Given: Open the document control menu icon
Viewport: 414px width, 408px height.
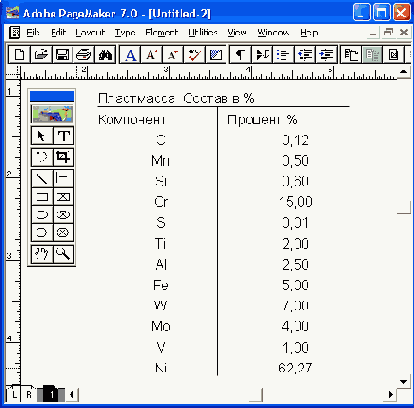Looking at the screenshot, I should click(x=14, y=32).
